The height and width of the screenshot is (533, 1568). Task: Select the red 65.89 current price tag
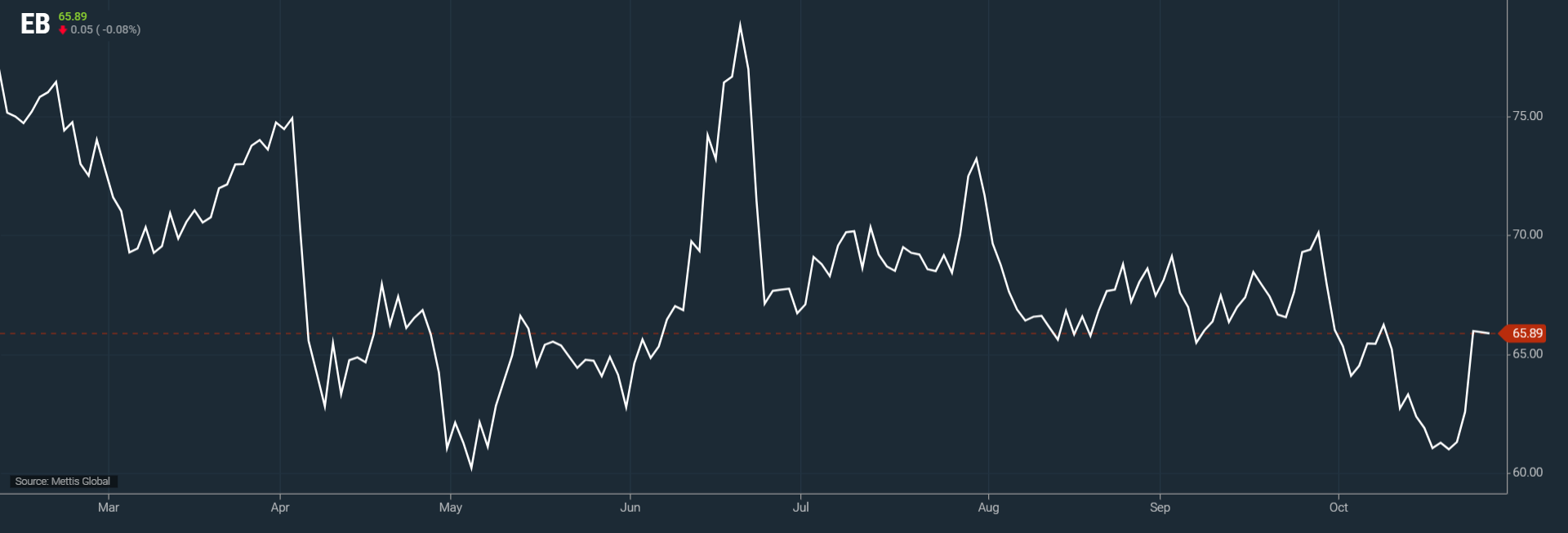click(1526, 333)
